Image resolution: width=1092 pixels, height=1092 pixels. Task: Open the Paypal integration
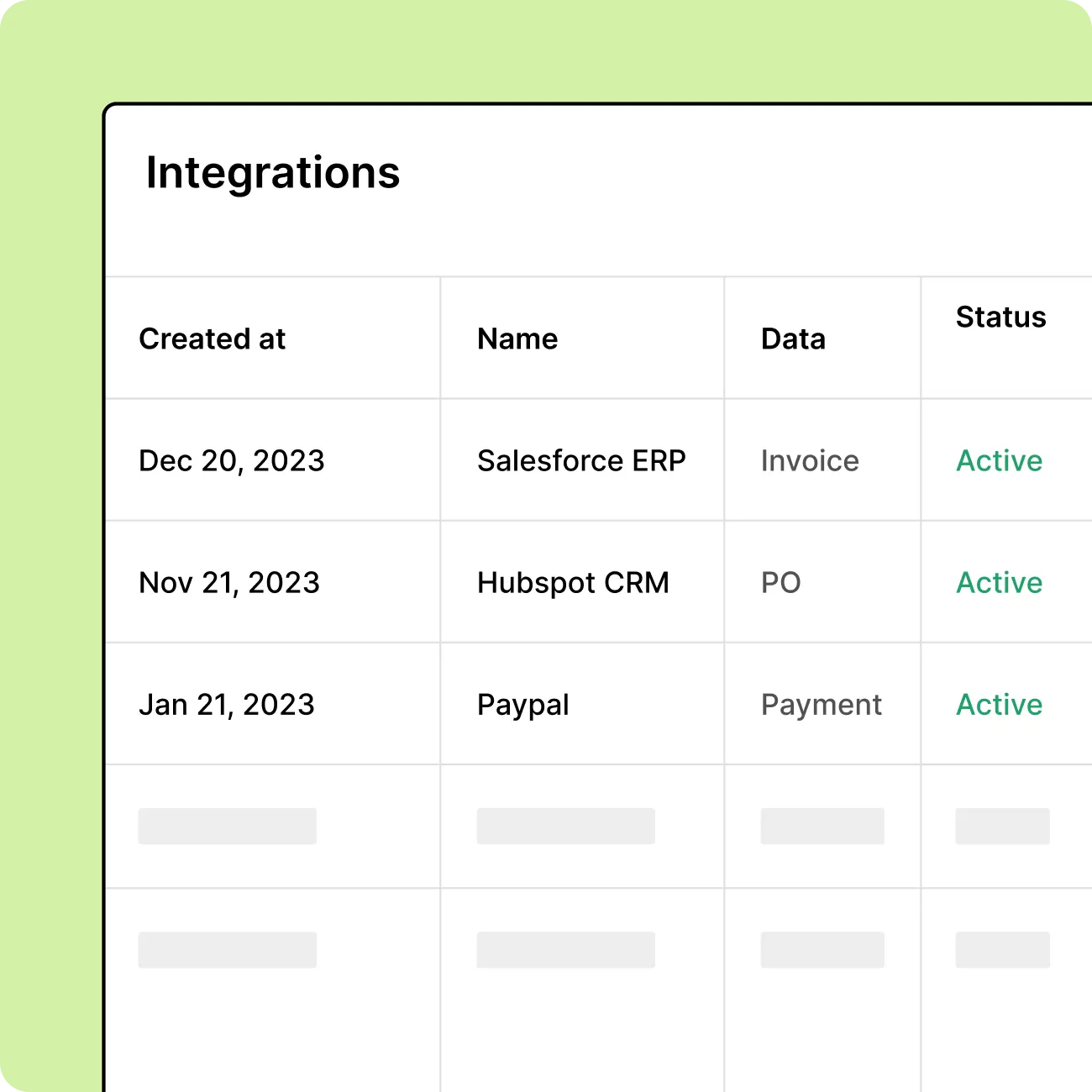[x=523, y=706]
